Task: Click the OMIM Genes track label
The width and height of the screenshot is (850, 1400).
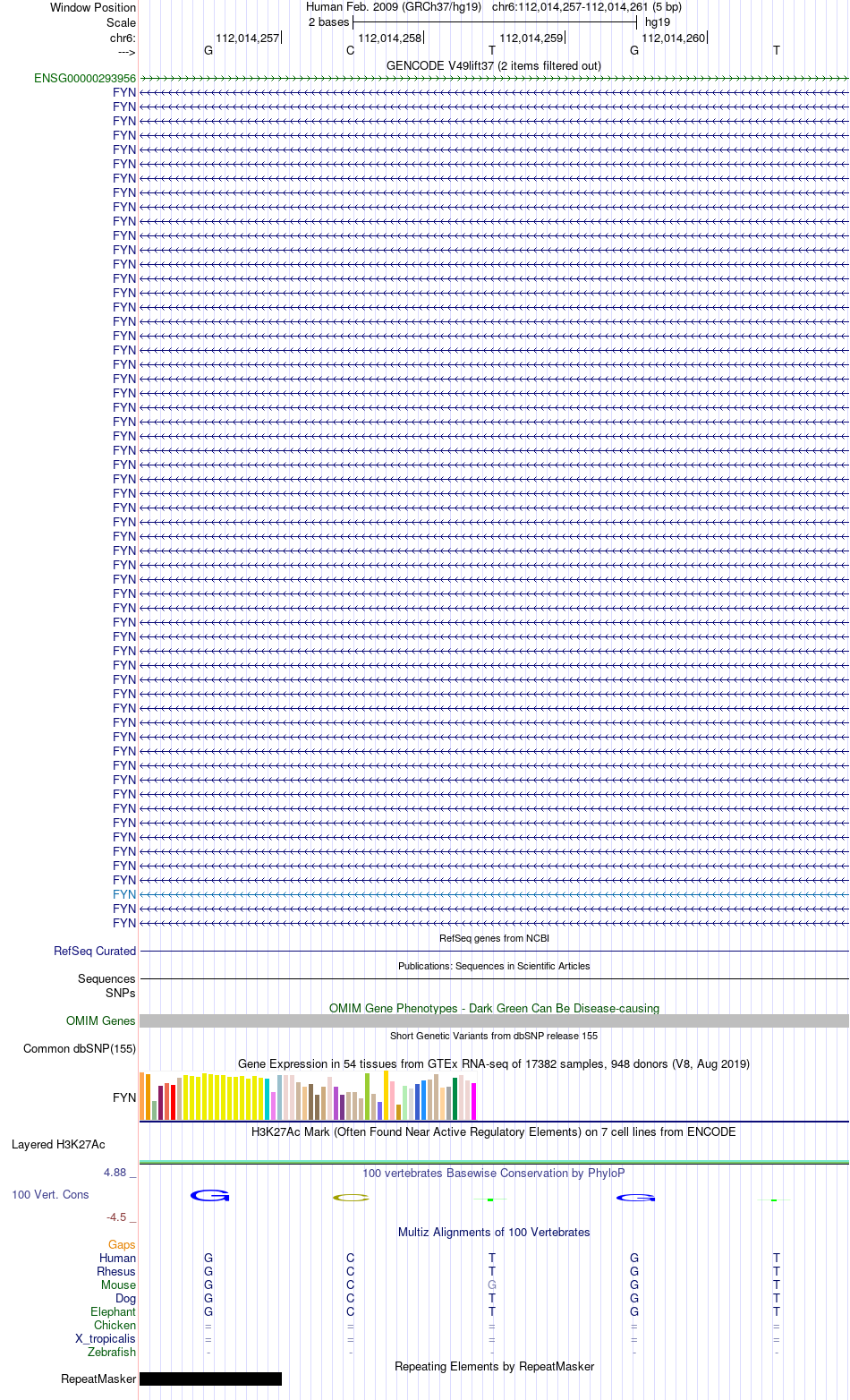Action: coord(101,1021)
